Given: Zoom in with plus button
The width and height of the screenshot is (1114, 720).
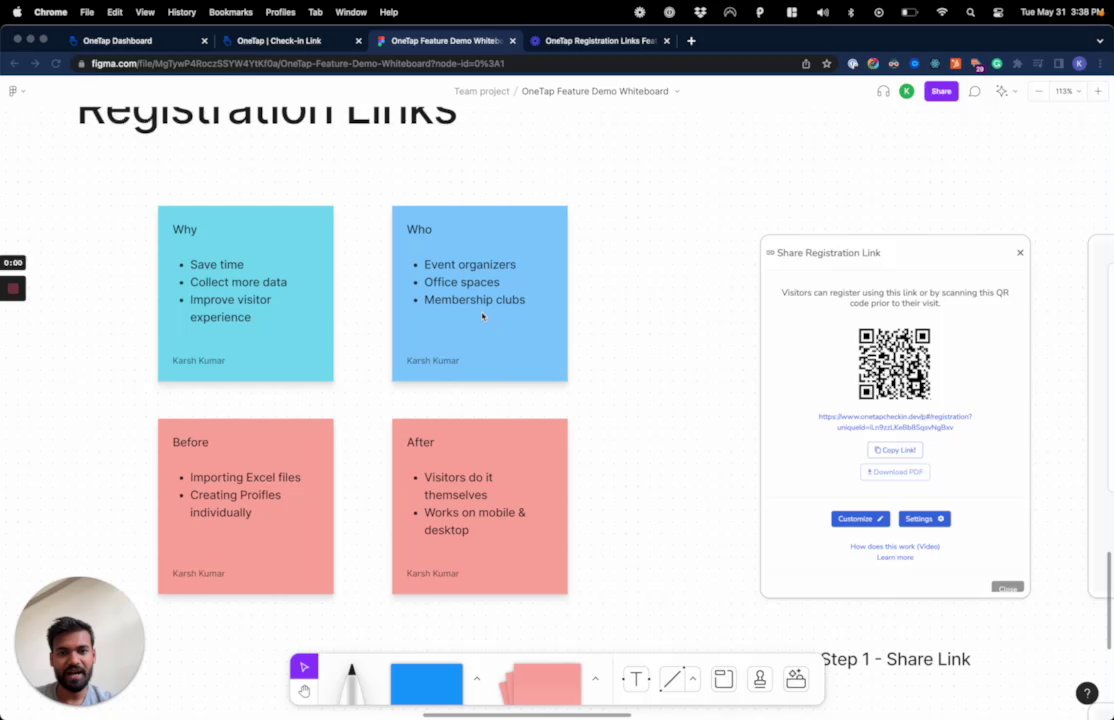Looking at the screenshot, I should tap(1098, 91).
